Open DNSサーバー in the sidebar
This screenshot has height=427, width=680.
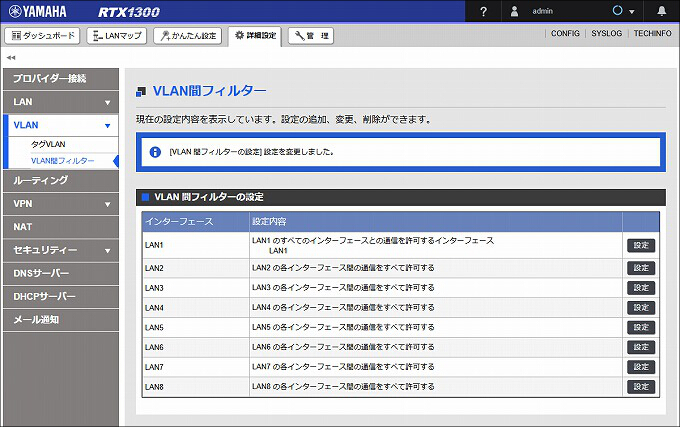point(61,274)
